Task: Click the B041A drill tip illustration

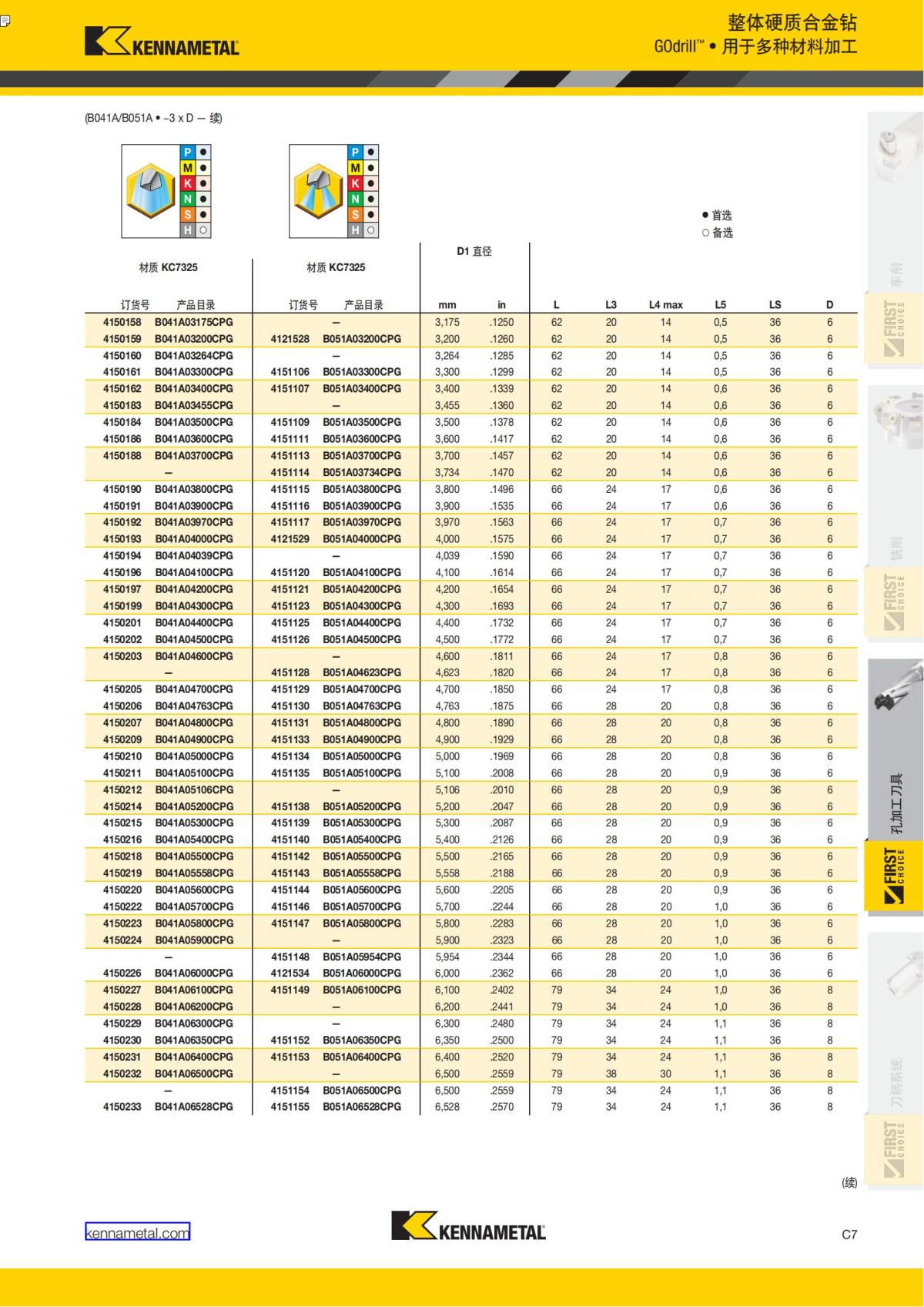Action: [151, 191]
